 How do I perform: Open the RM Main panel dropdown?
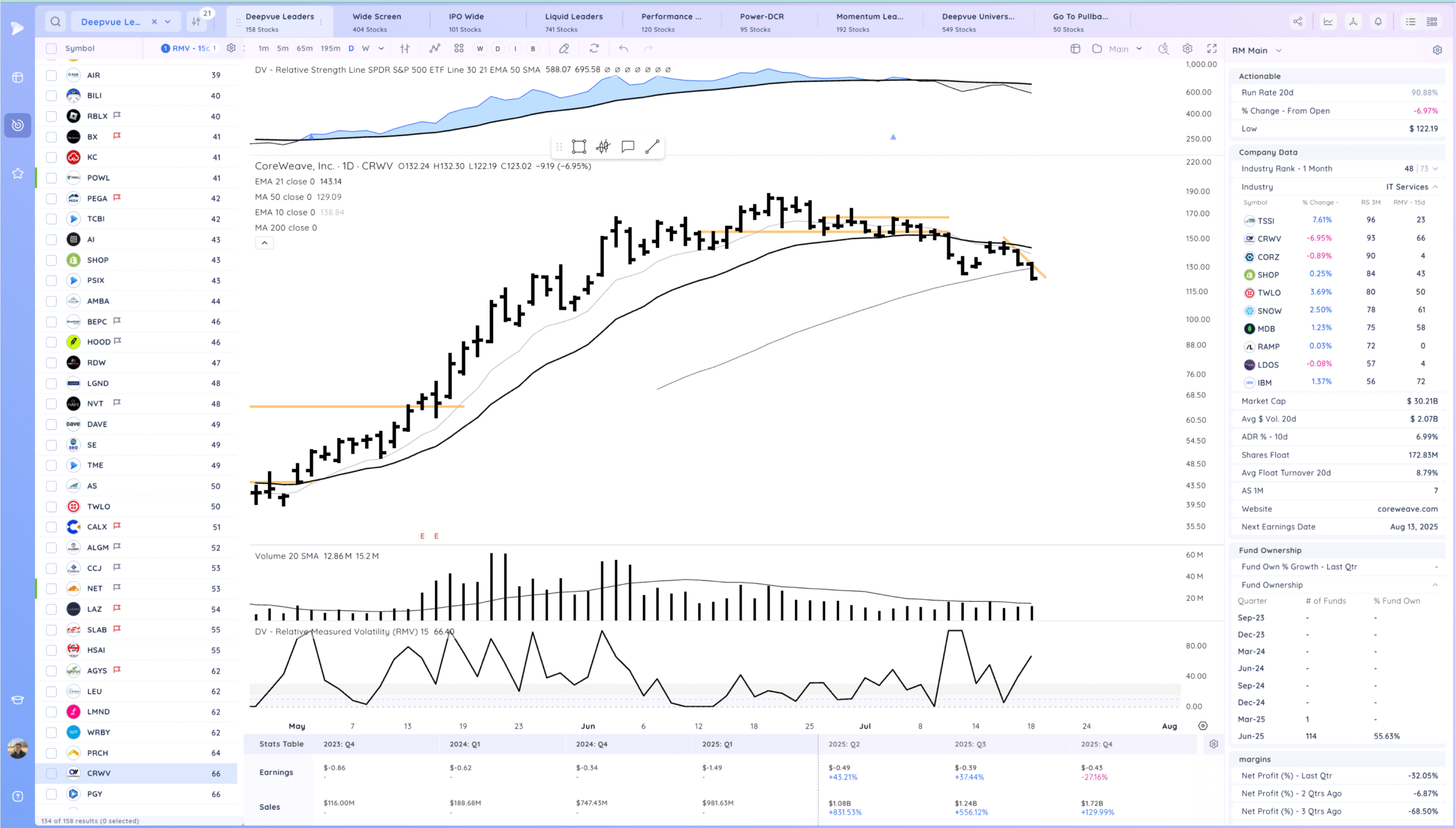click(x=1279, y=51)
